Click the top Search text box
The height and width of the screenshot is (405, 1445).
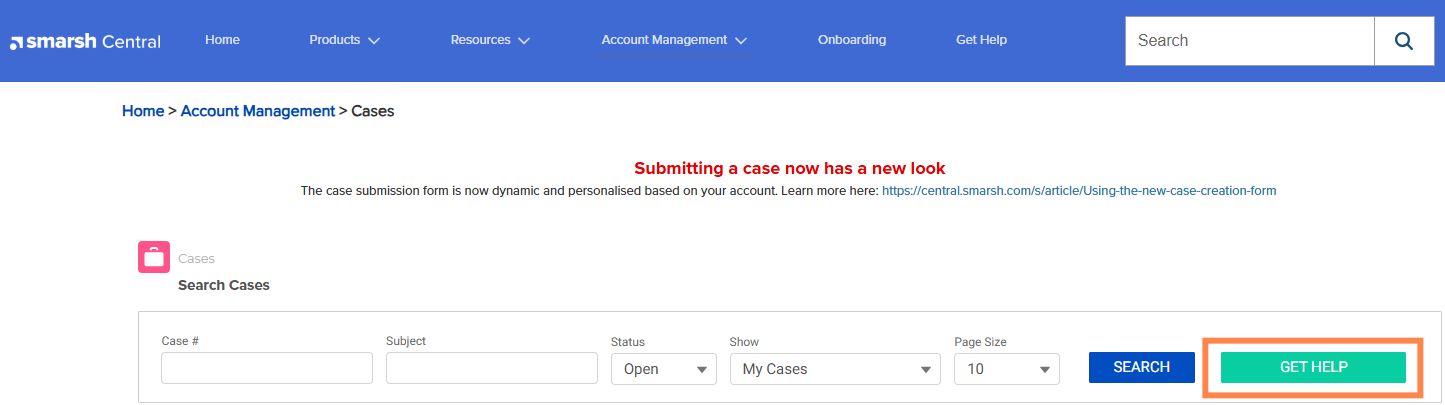coord(1249,41)
